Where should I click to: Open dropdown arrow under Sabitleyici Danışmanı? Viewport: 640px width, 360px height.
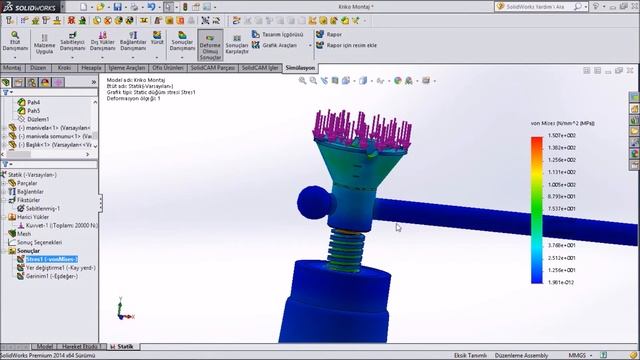[x=72, y=58]
